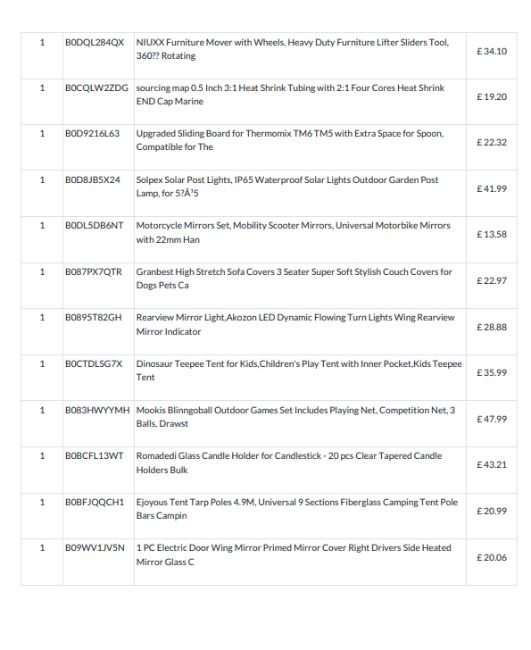Screen dimensions: 531x650
Task: Click the £ 28.88 price cell
Action: (x=492, y=327)
